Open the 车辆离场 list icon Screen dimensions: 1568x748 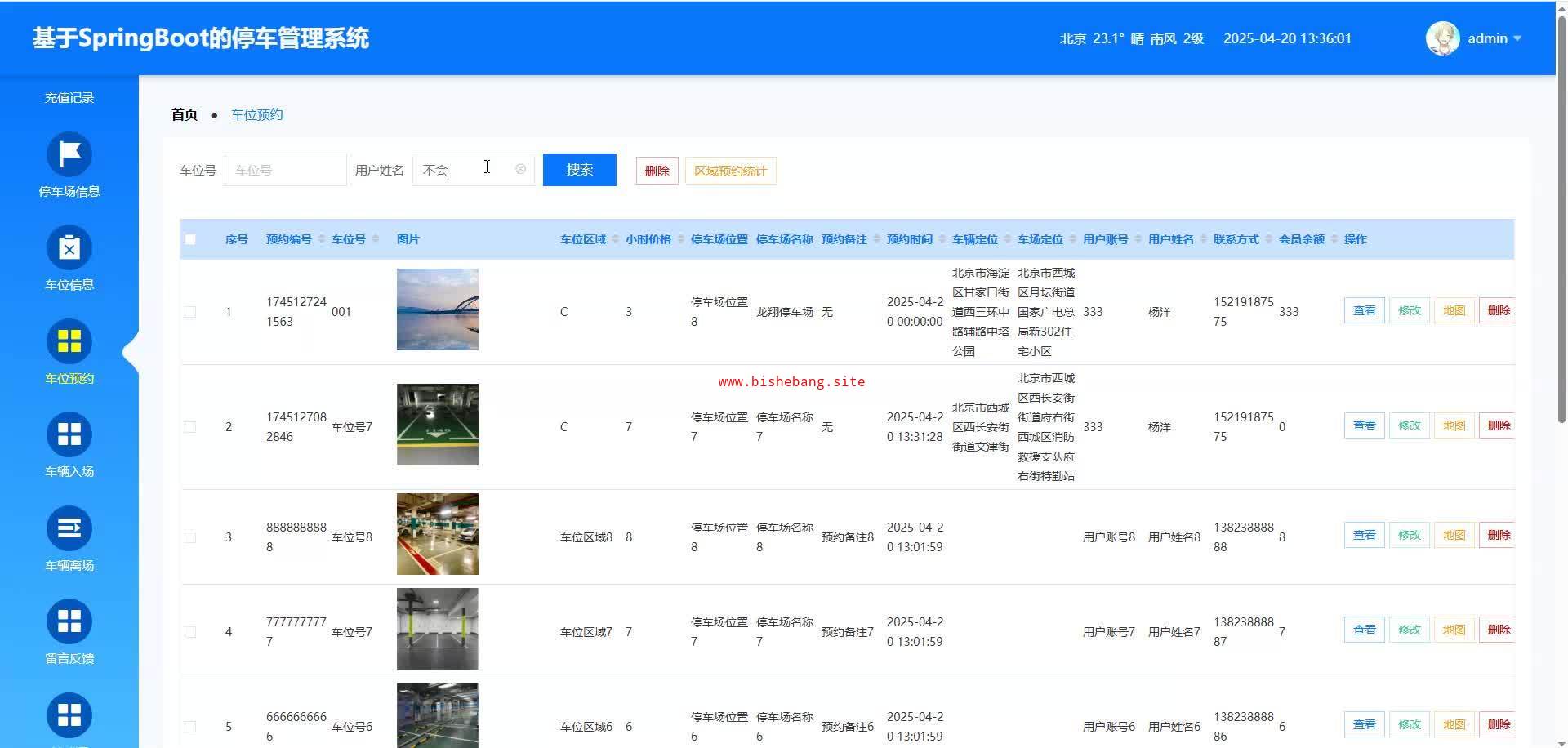click(69, 528)
